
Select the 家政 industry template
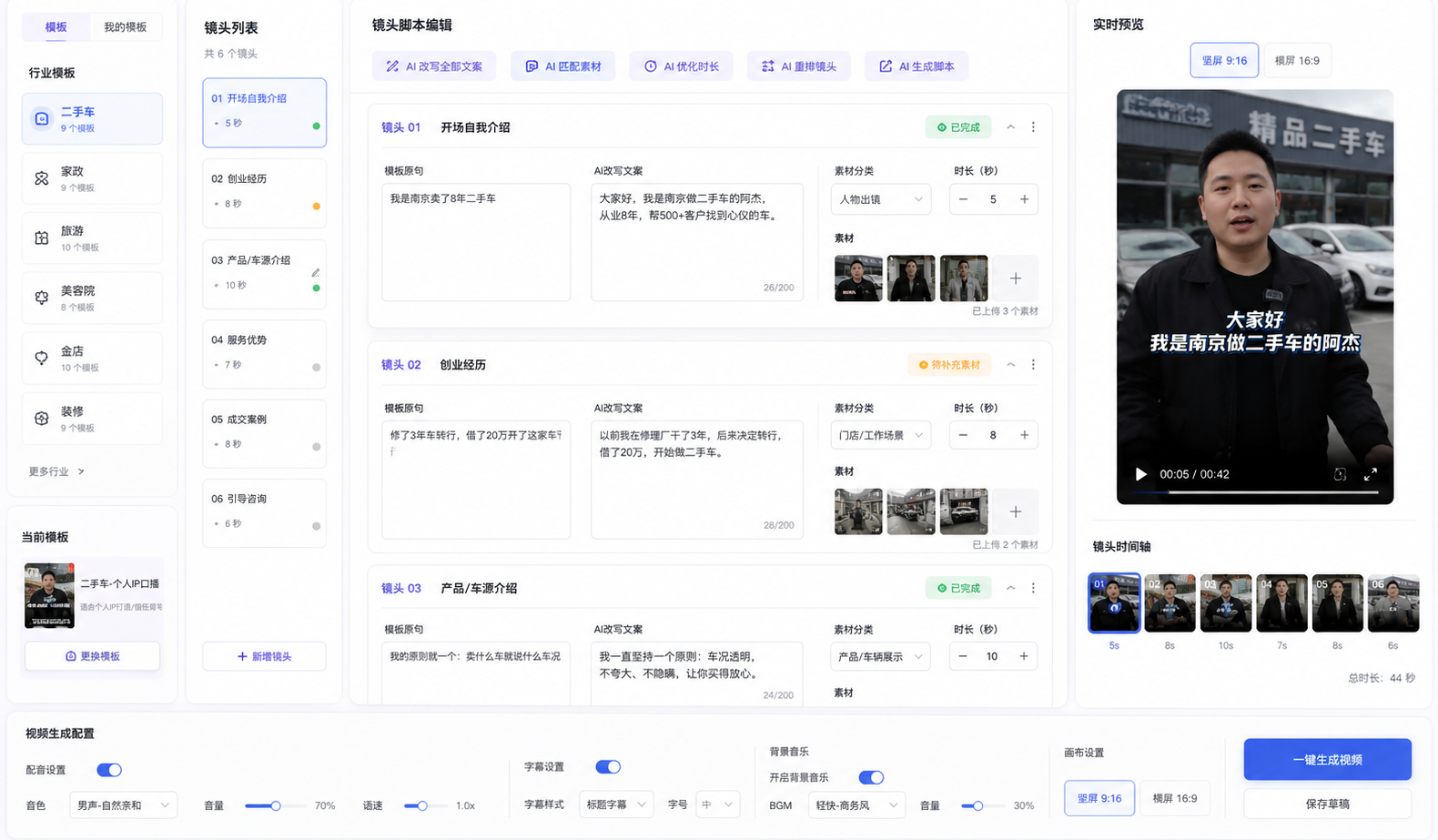click(x=92, y=178)
